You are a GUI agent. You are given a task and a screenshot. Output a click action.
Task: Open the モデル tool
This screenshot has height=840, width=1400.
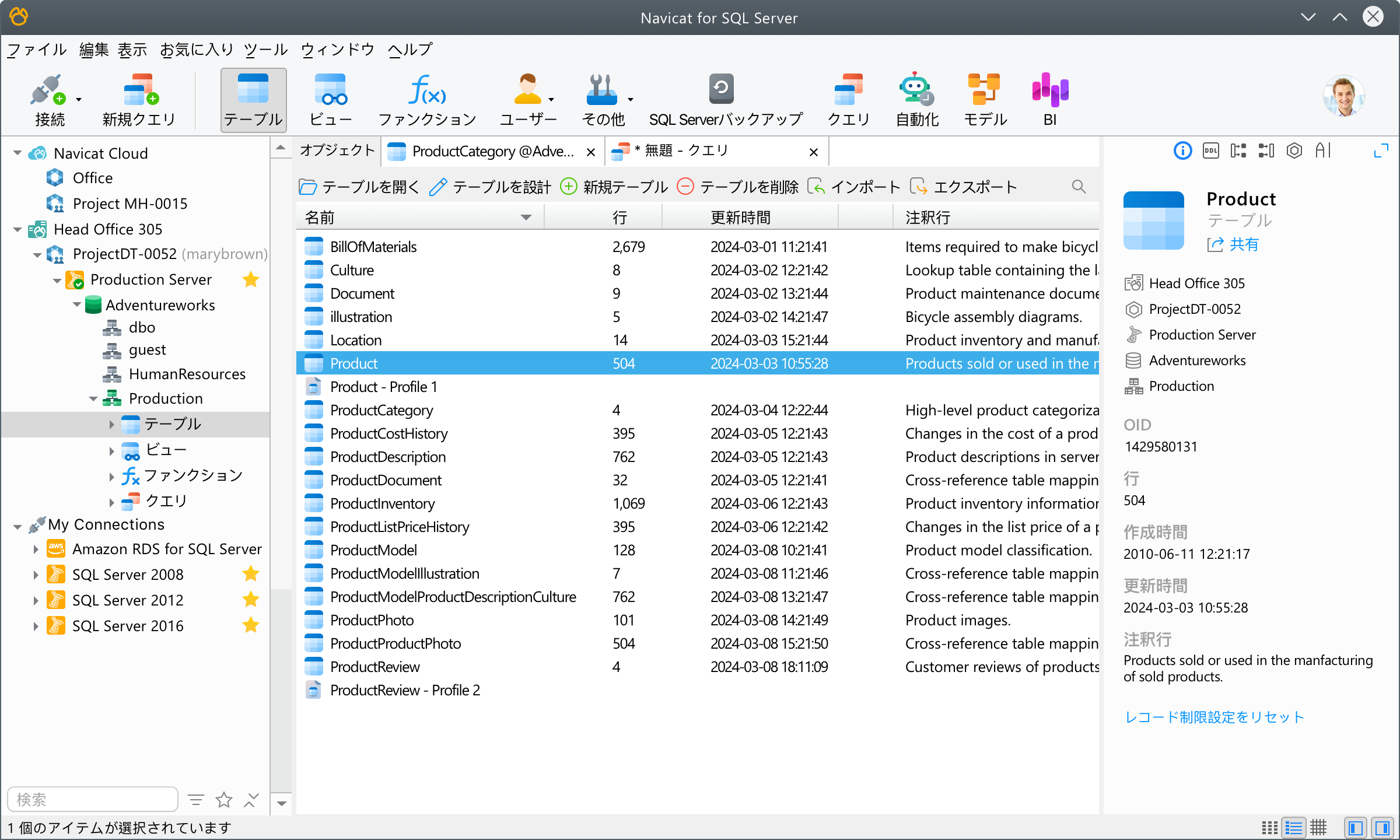pos(985,100)
